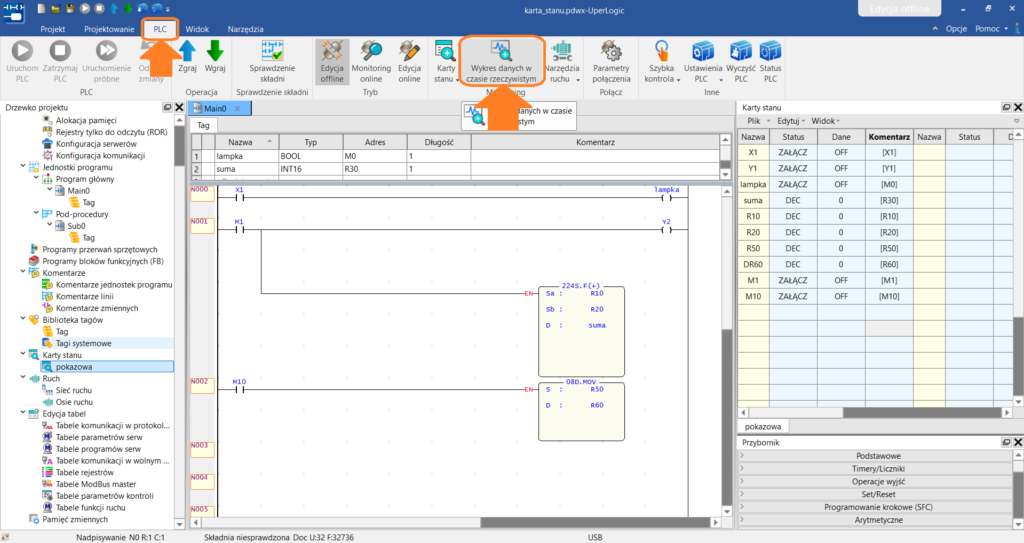Run Sprawdzenie składni syntax check
The height and width of the screenshot is (543, 1024).
[272, 61]
